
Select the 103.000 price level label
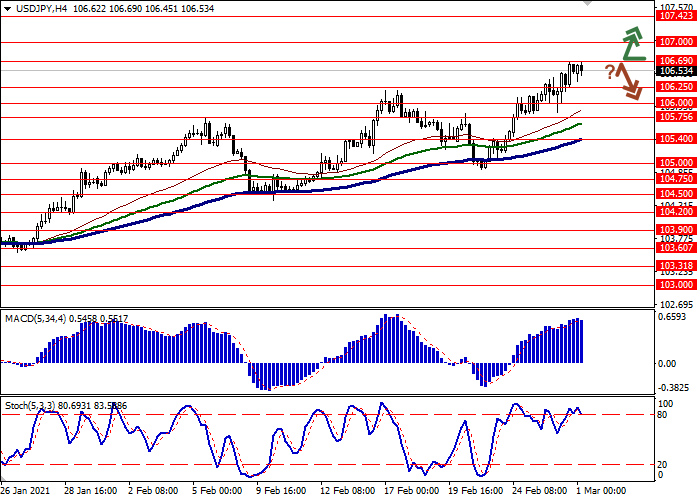coord(676,285)
